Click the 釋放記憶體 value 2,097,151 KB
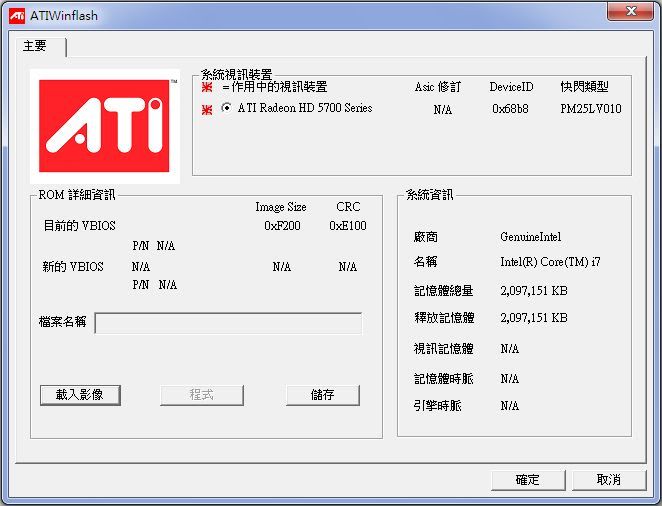Image resolution: width=662 pixels, height=506 pixels. 534,318
